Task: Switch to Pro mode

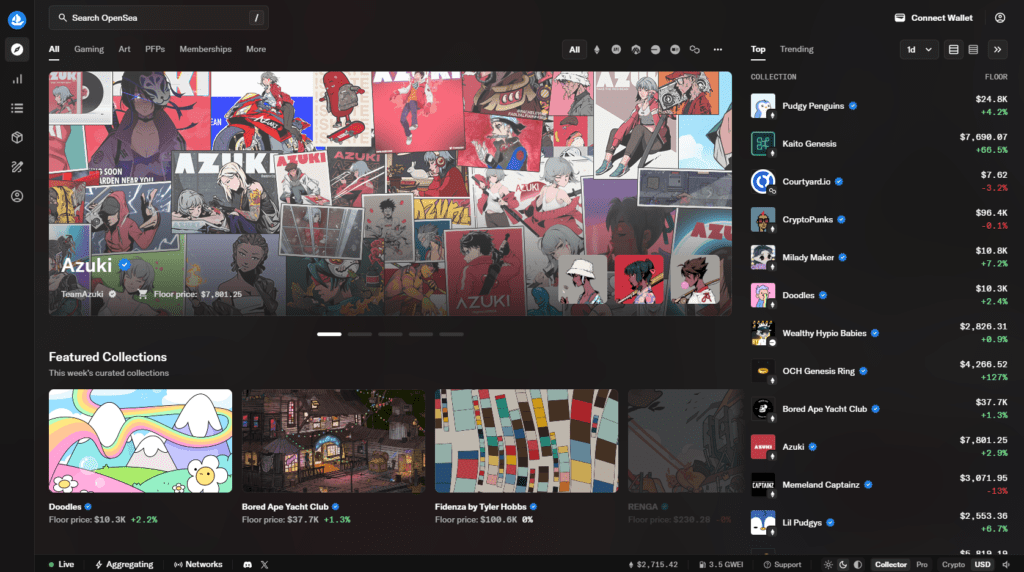Action: [x=921, y=565]
